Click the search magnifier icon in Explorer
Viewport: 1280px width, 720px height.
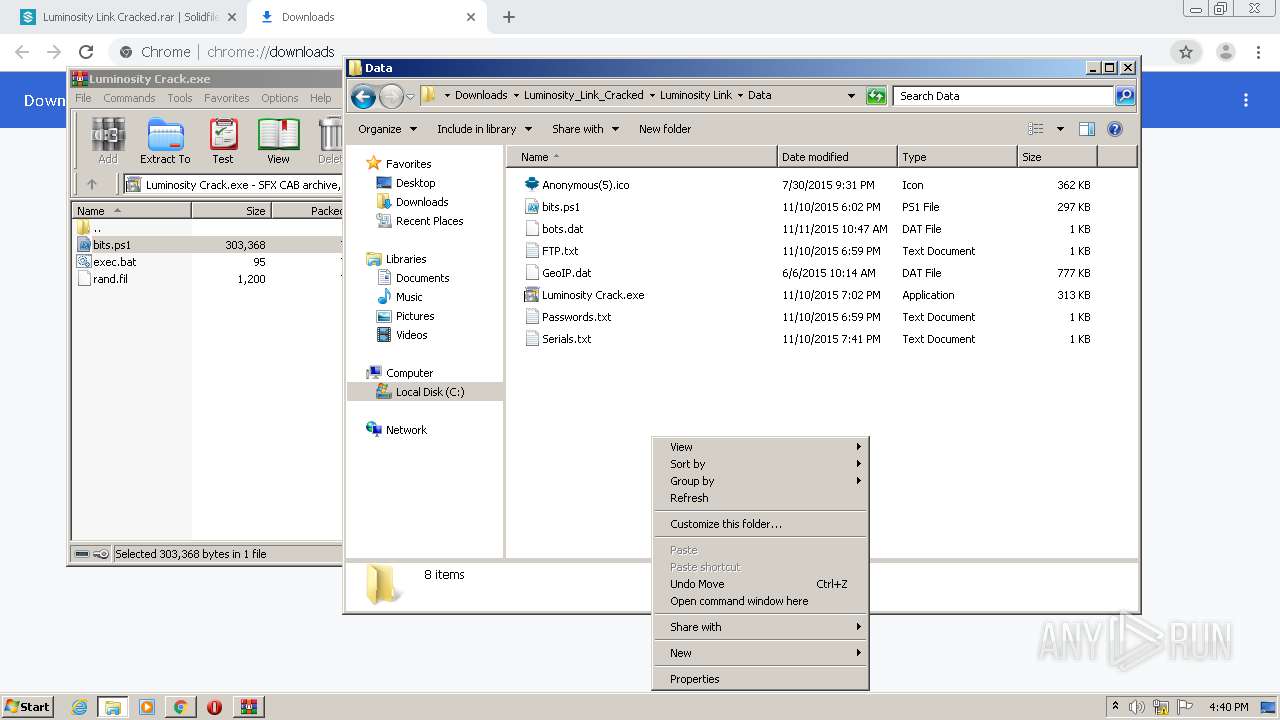coord(1125,96)
